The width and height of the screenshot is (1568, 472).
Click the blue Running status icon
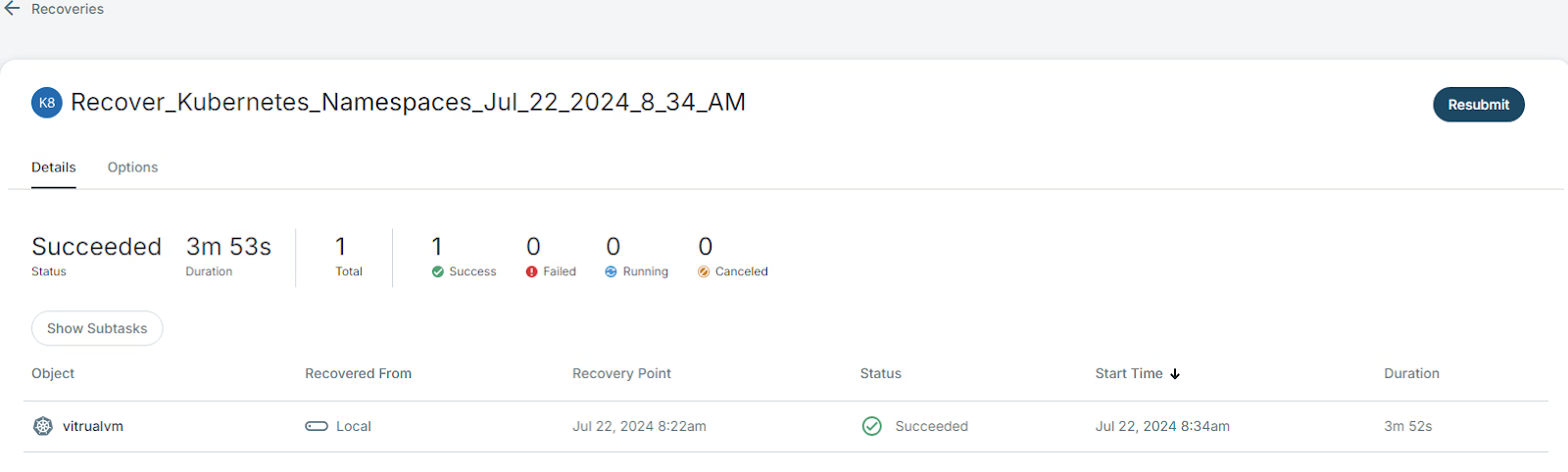612,272
